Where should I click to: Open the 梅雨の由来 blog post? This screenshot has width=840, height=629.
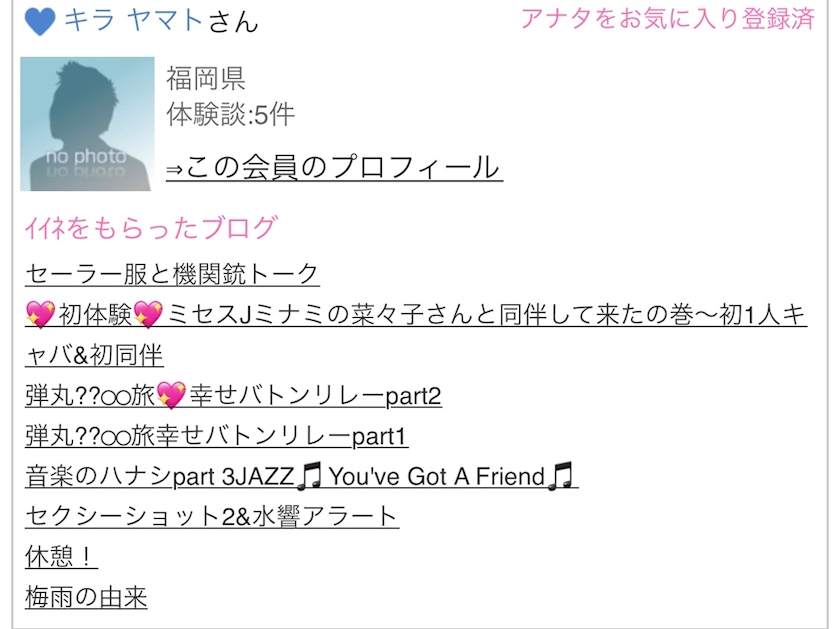pos(86,597)
